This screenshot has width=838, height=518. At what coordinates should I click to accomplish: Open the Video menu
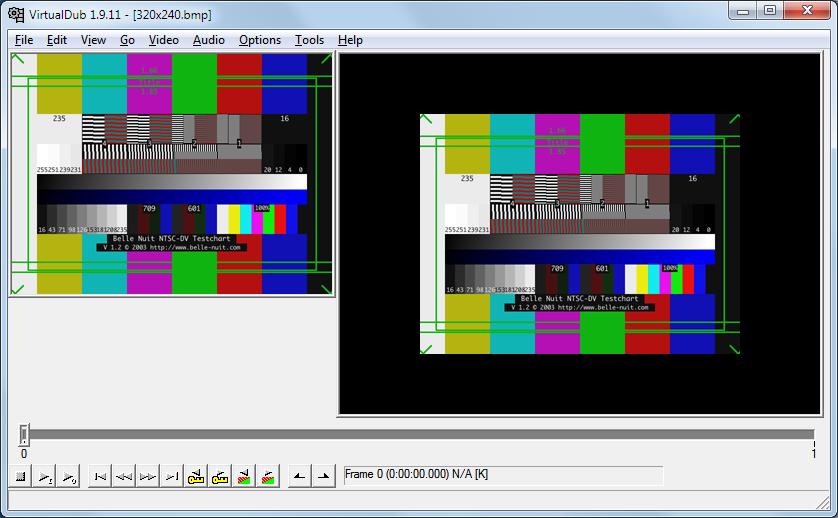[164, 40]
